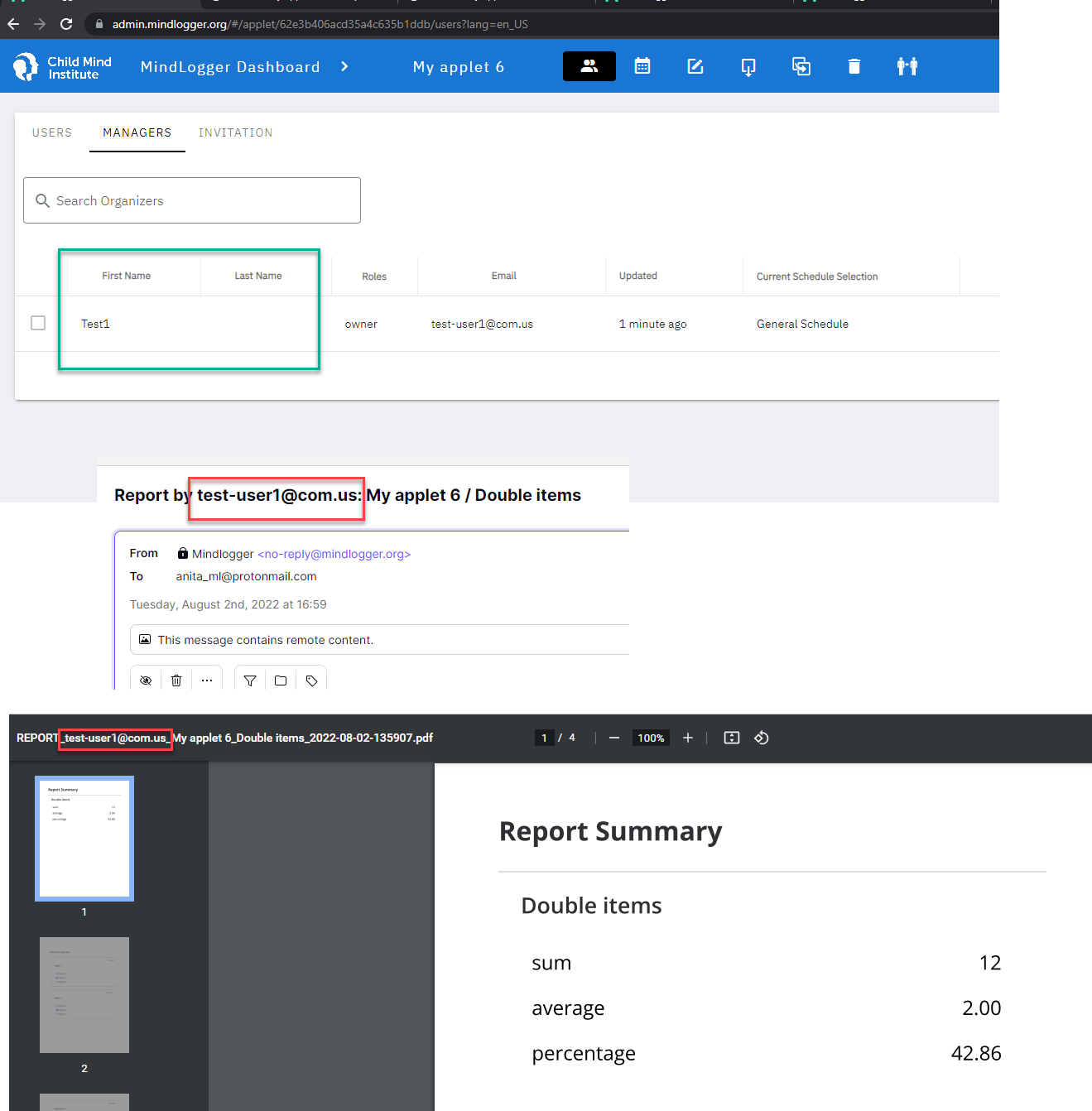Sort by Last Name column header

258,276
